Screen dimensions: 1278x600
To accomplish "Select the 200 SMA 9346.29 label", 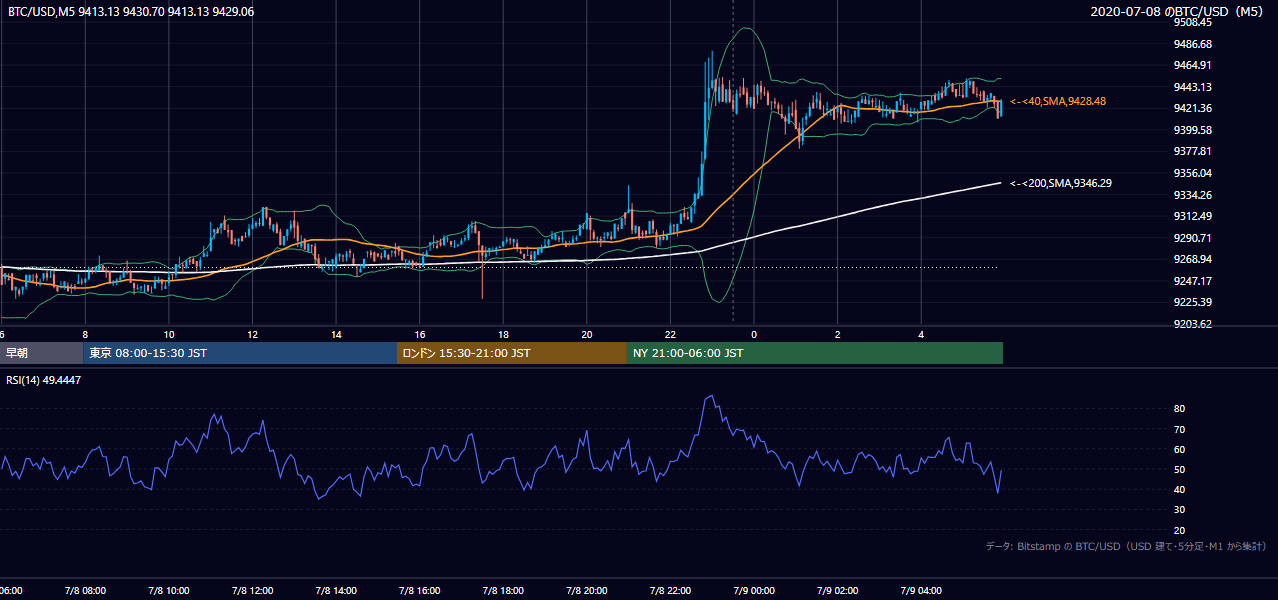I will click(x=1061, y=183).
